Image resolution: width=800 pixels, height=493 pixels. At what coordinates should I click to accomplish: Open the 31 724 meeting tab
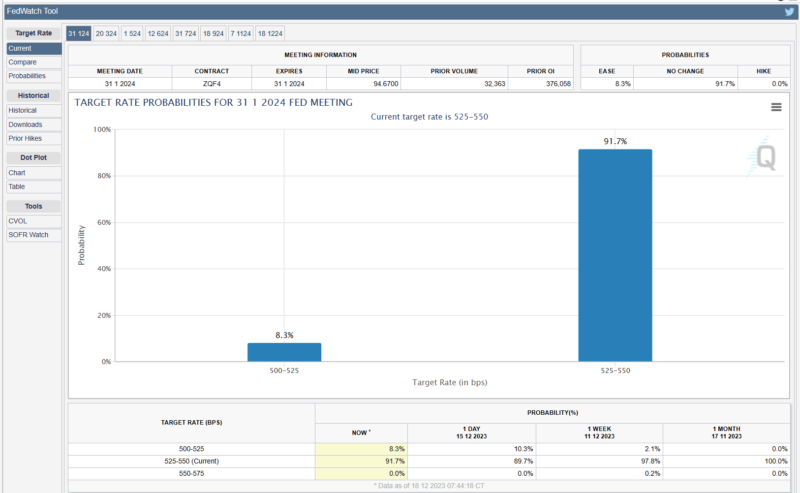(x=185, y=33)
